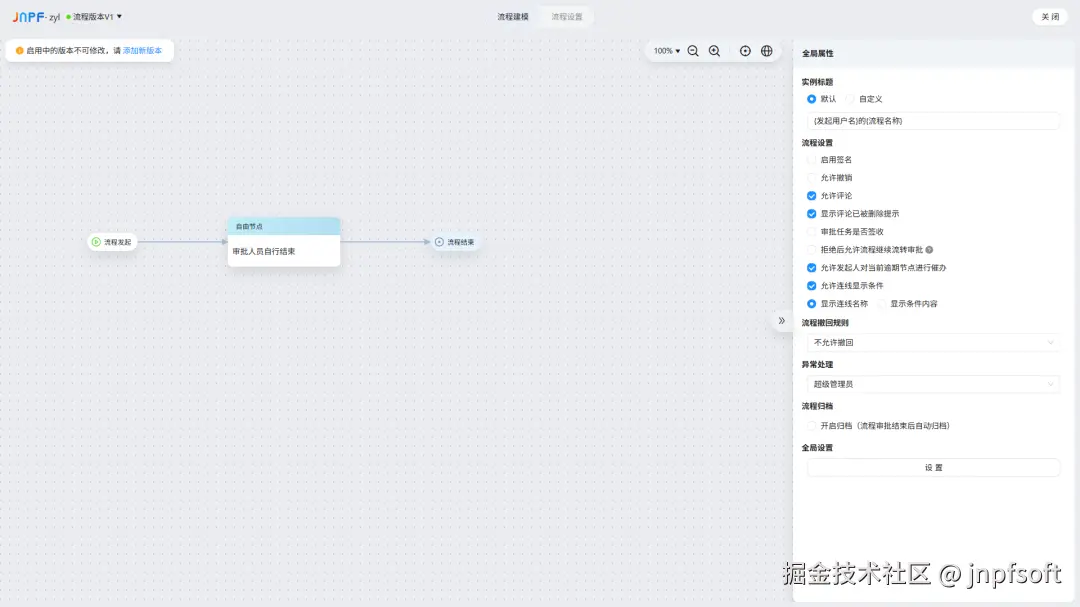Click the instance title input field
1080x607 pixels.
click(932, 120)
